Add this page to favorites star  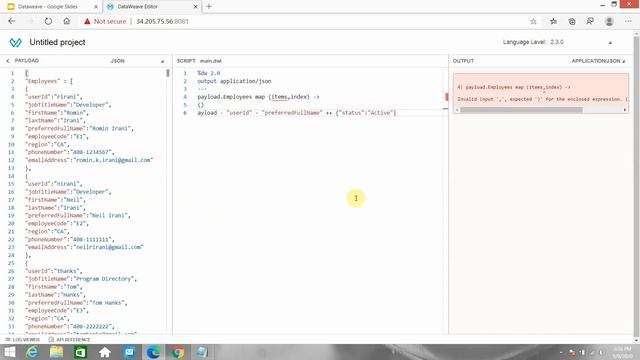pos(533,22)
